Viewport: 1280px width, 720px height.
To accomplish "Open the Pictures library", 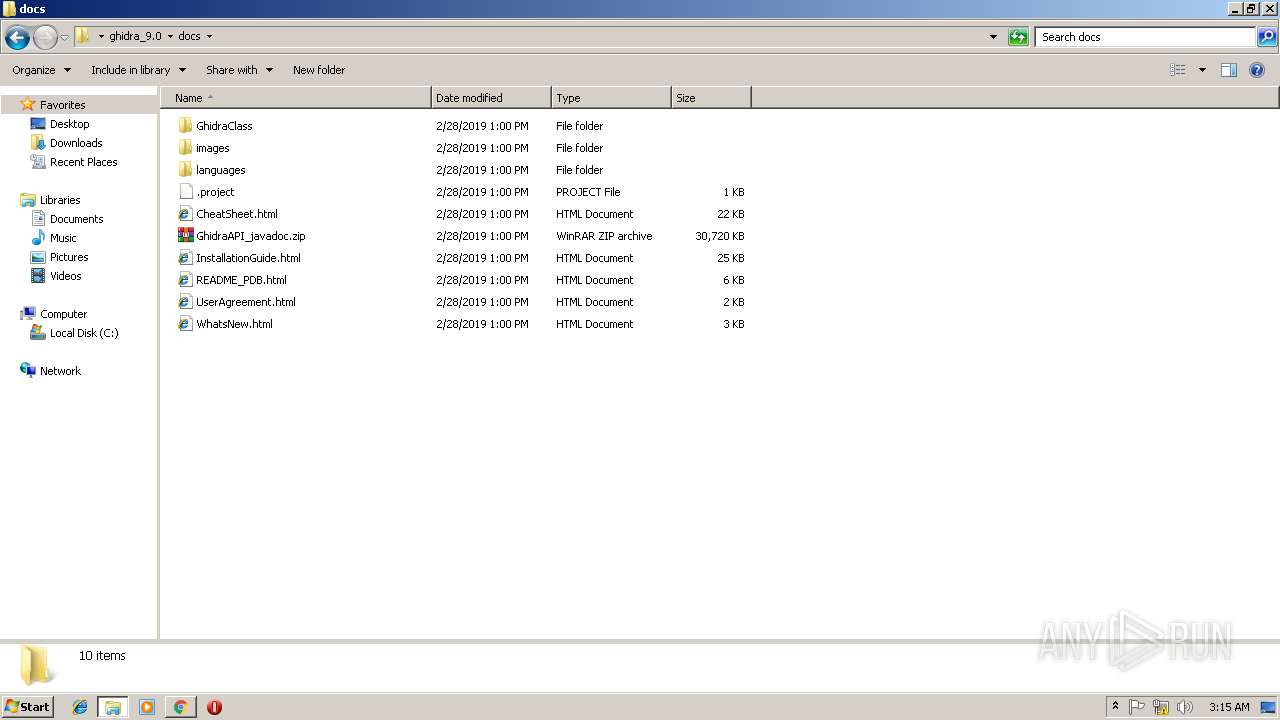I will [x=69, y=257].
